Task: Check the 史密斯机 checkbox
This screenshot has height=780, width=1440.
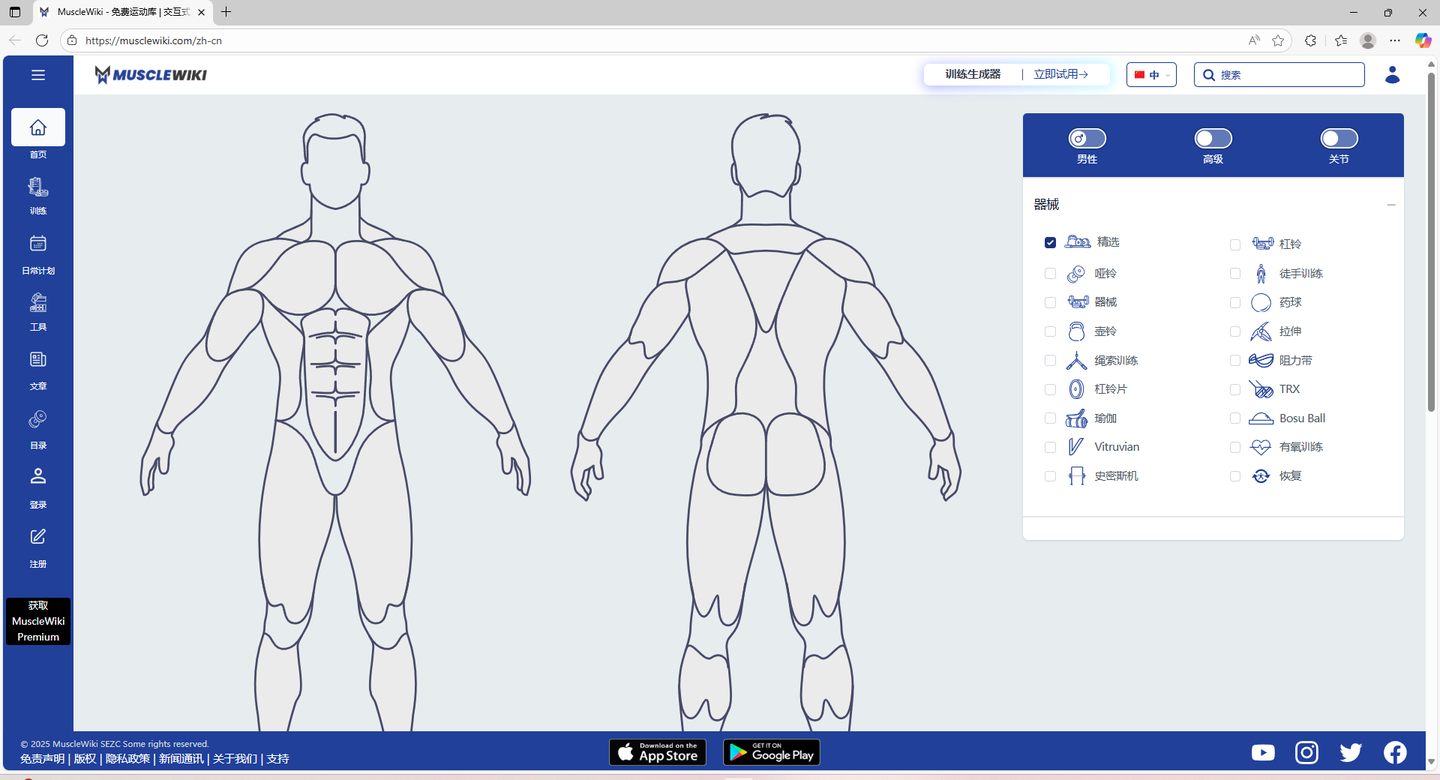Action: tap(1050, 476)
